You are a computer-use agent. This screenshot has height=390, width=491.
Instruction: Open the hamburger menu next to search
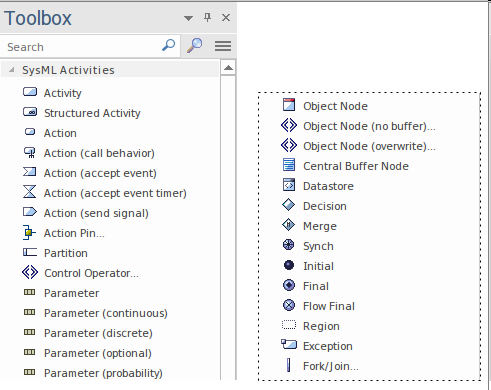click(x=223, y=46)
